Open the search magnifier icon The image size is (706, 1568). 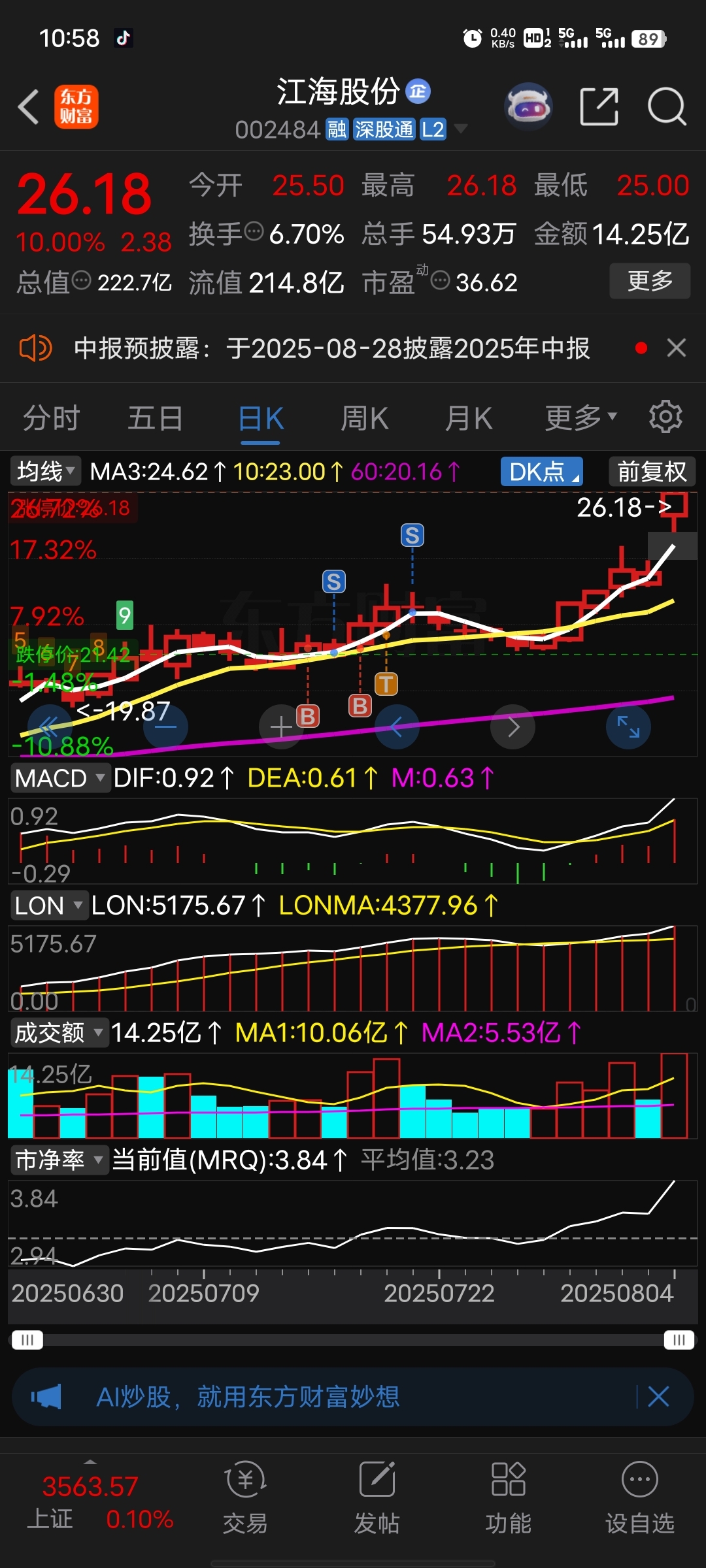pyautogui.click(x=667, y=106)
